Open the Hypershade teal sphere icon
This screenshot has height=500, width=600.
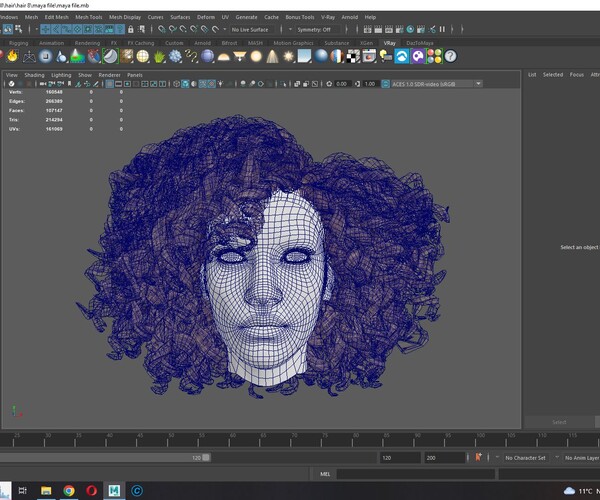point(410,29)
